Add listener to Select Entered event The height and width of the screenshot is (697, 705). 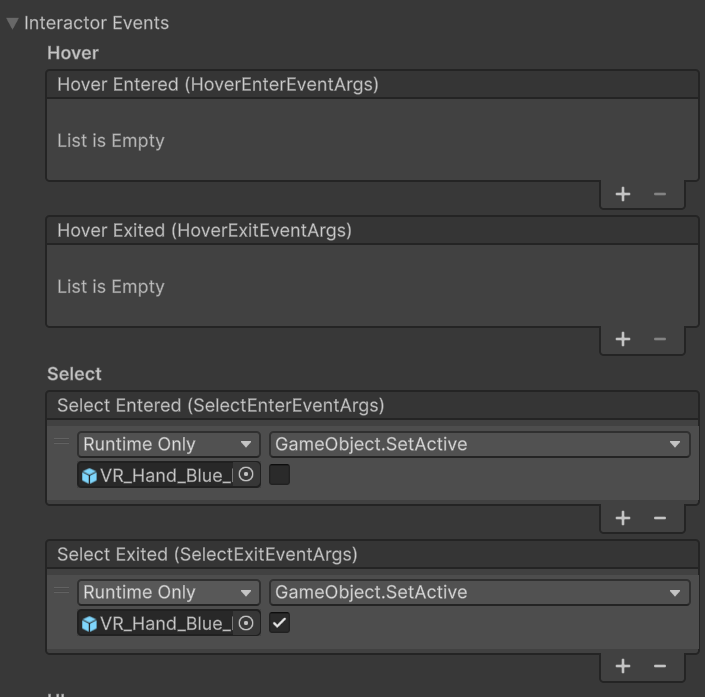tap(623, 518)
